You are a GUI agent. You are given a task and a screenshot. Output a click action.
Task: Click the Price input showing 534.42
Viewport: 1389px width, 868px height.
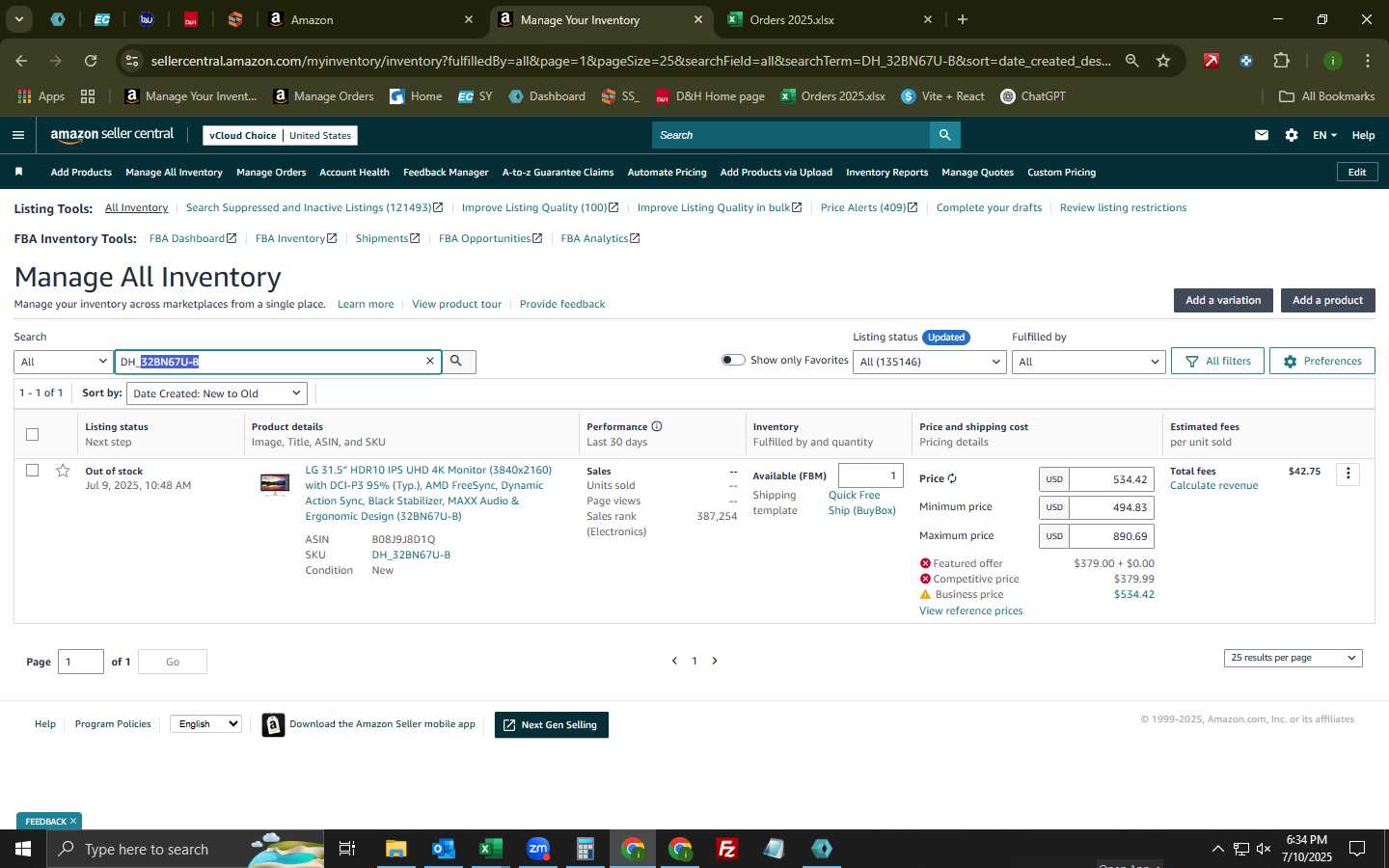point(1111,479)
